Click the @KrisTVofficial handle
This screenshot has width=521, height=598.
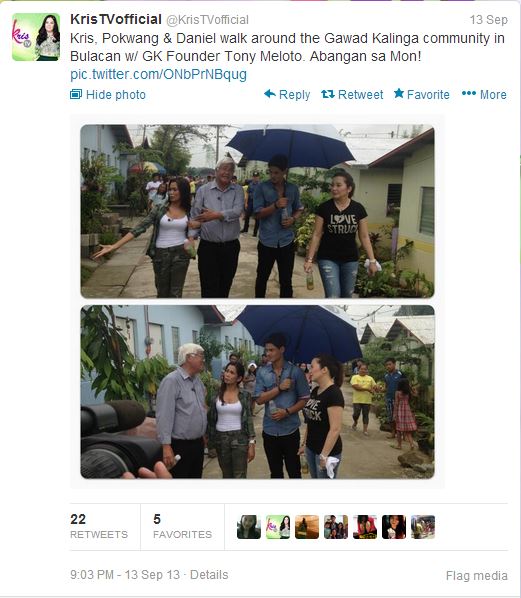[207, 20]
